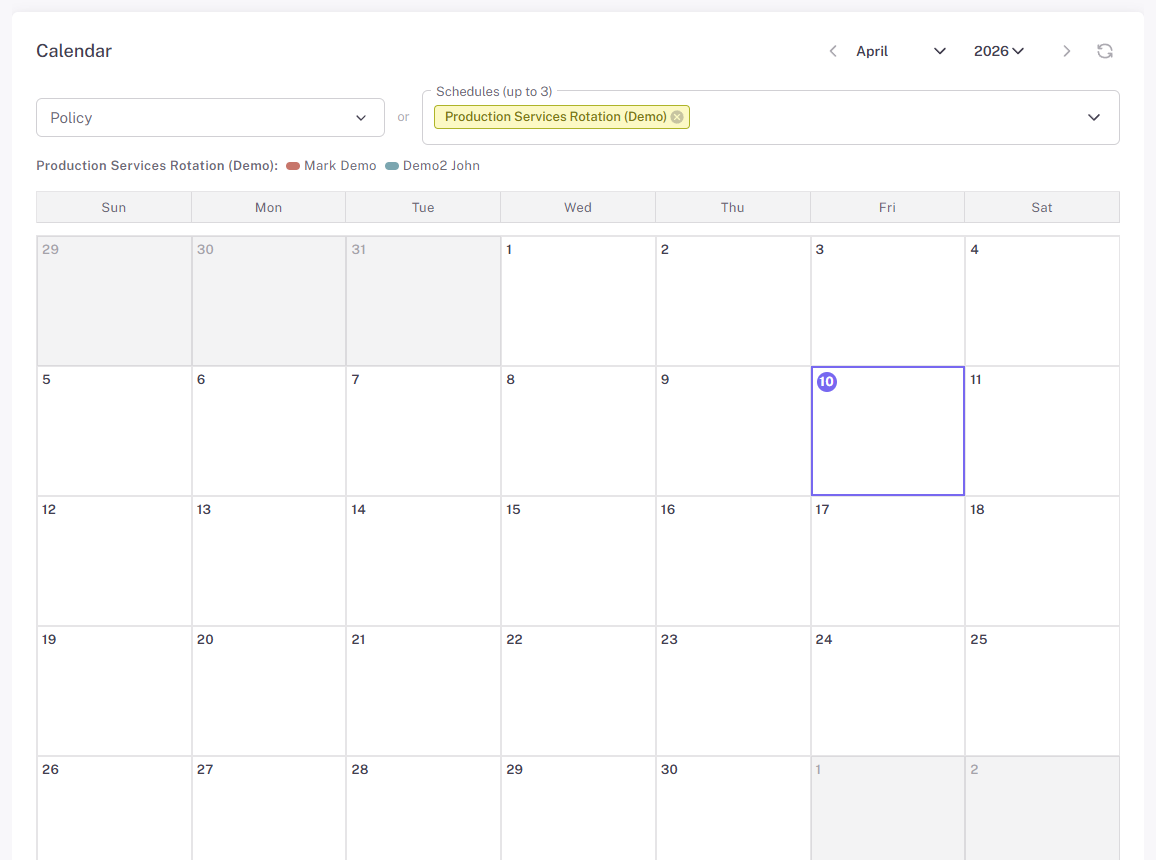The image size is (1156, 860).
Task: Open the month selector chevron beside April
Action: pos(938,50)
